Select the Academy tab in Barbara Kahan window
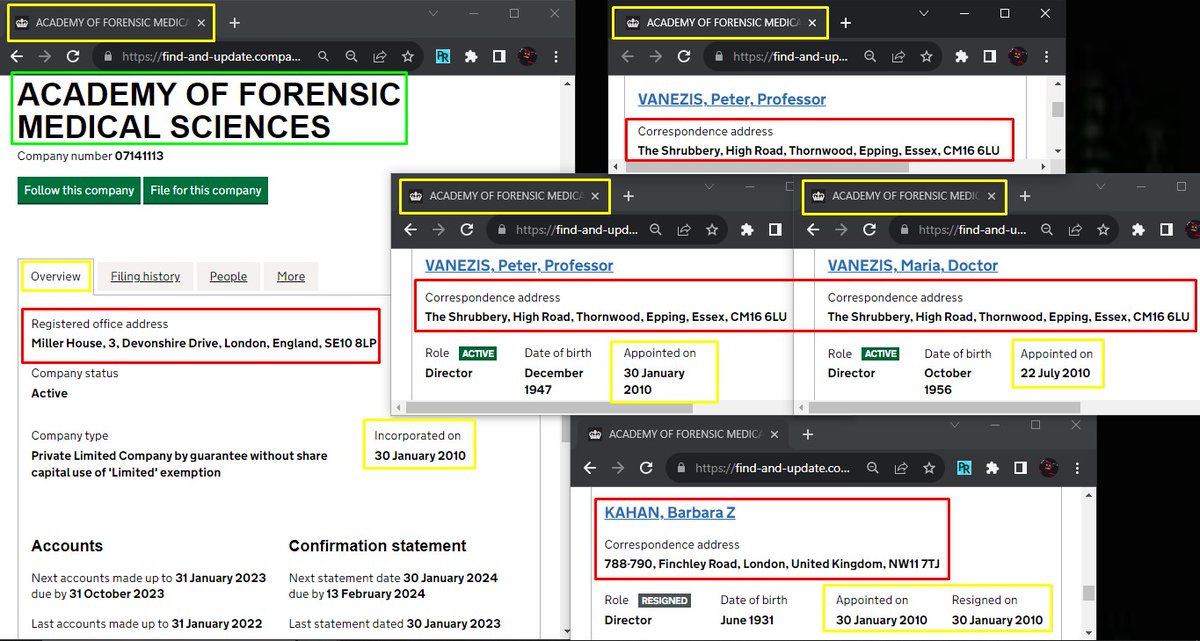This screenshot has height=641, width=1200. pos(683,434)
